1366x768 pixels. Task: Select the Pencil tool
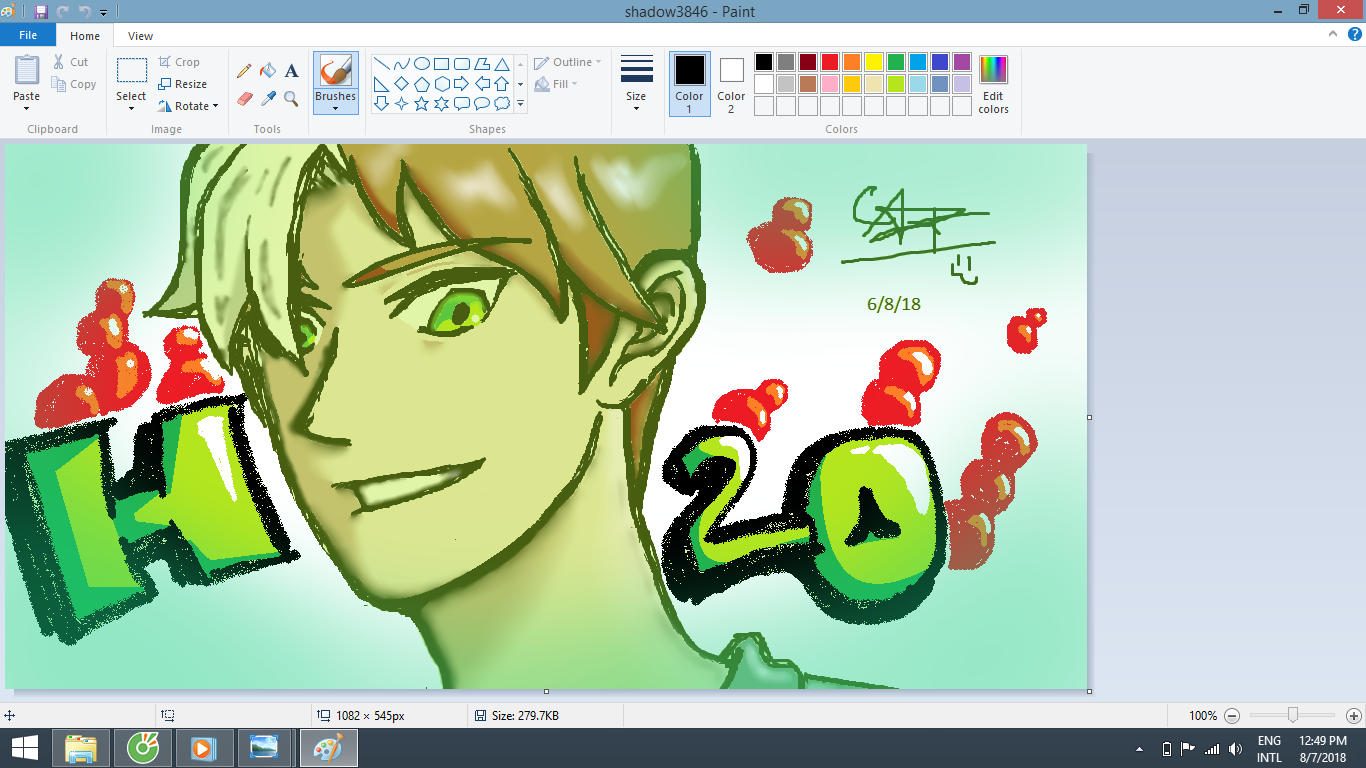pyautogui.click(x=244, y=71)
